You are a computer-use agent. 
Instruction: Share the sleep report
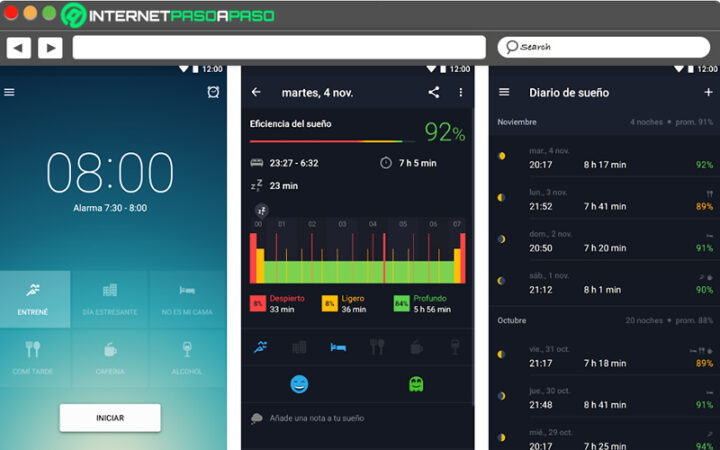pos(433,92)
